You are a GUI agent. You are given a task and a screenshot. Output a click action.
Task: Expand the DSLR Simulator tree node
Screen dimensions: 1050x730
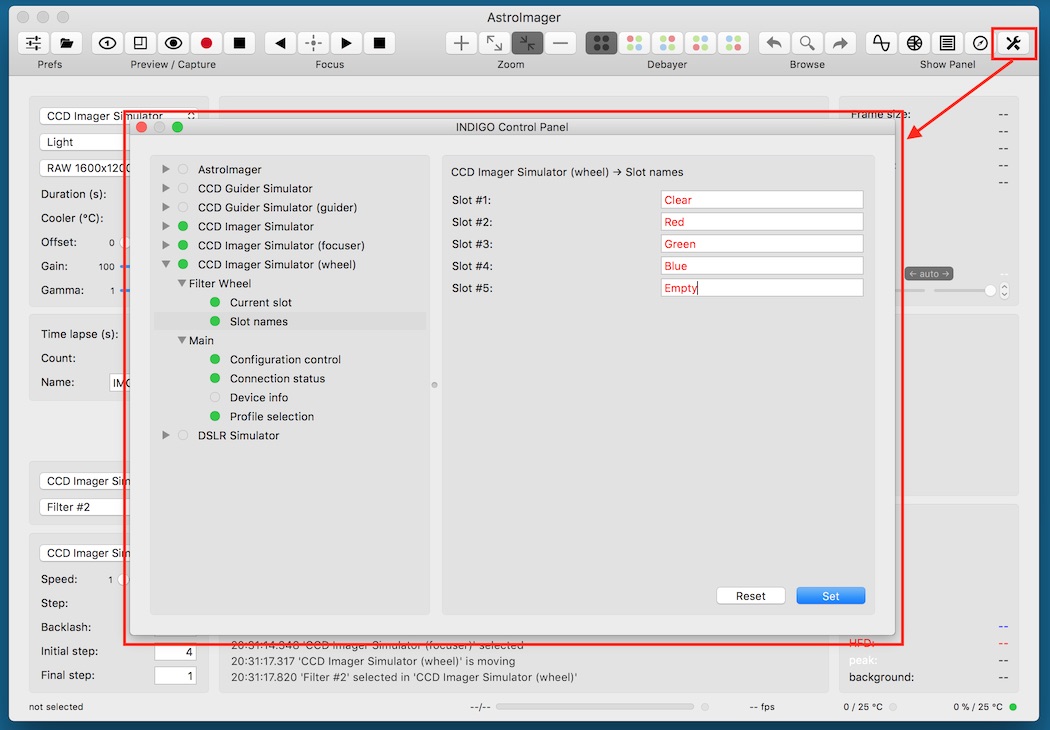[165, 435]
